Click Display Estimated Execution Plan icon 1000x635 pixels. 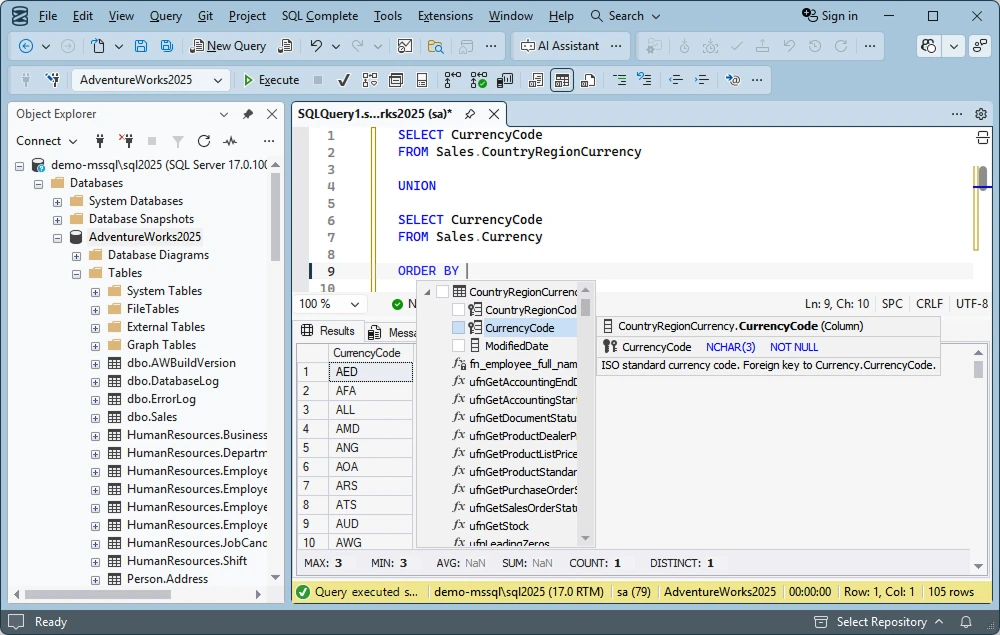pyautogui.click(x=370, y=80)
